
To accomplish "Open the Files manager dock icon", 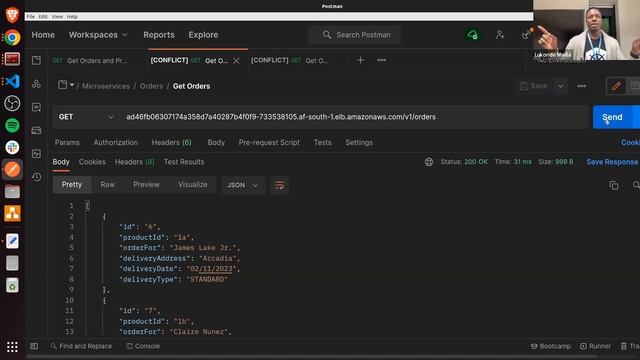I will pyautogui.click(x=12, y=191).
